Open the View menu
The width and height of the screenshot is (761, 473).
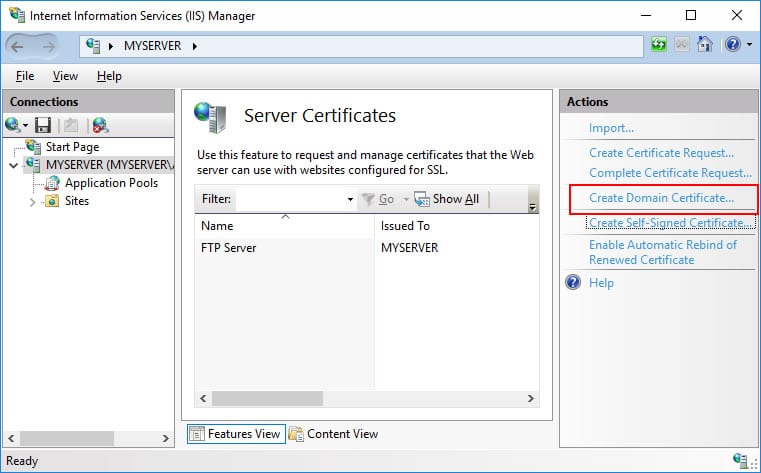pos(65,76)
